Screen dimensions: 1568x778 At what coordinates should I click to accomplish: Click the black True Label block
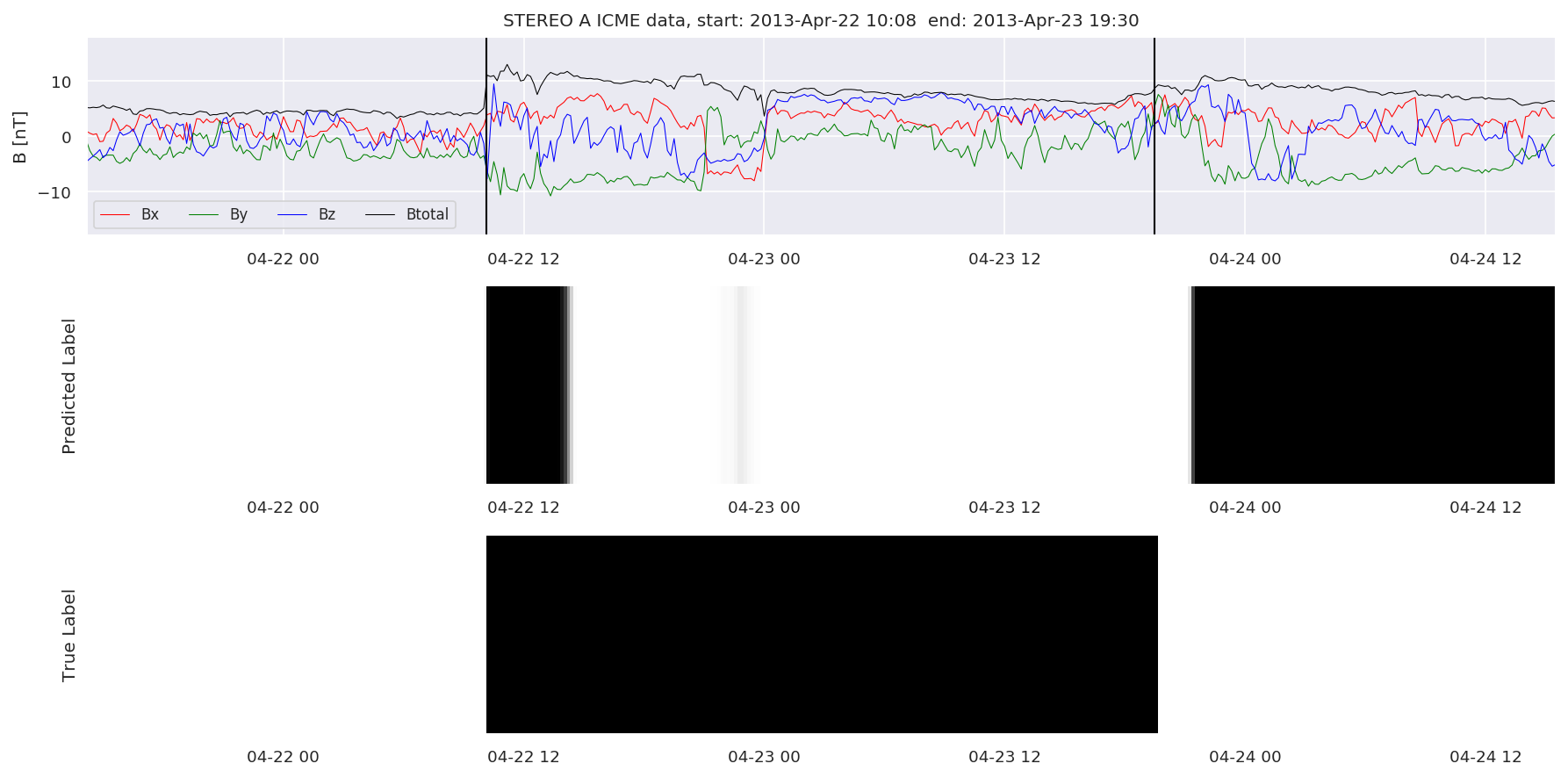(x=822, y=634)
